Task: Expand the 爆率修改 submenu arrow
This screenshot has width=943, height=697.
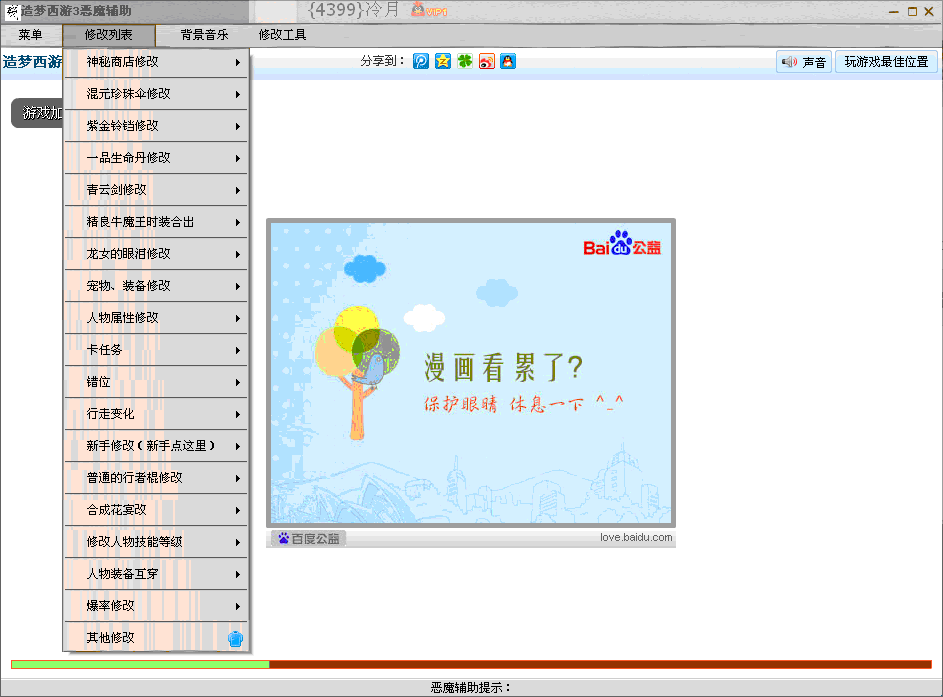Action: click(238, 606)
